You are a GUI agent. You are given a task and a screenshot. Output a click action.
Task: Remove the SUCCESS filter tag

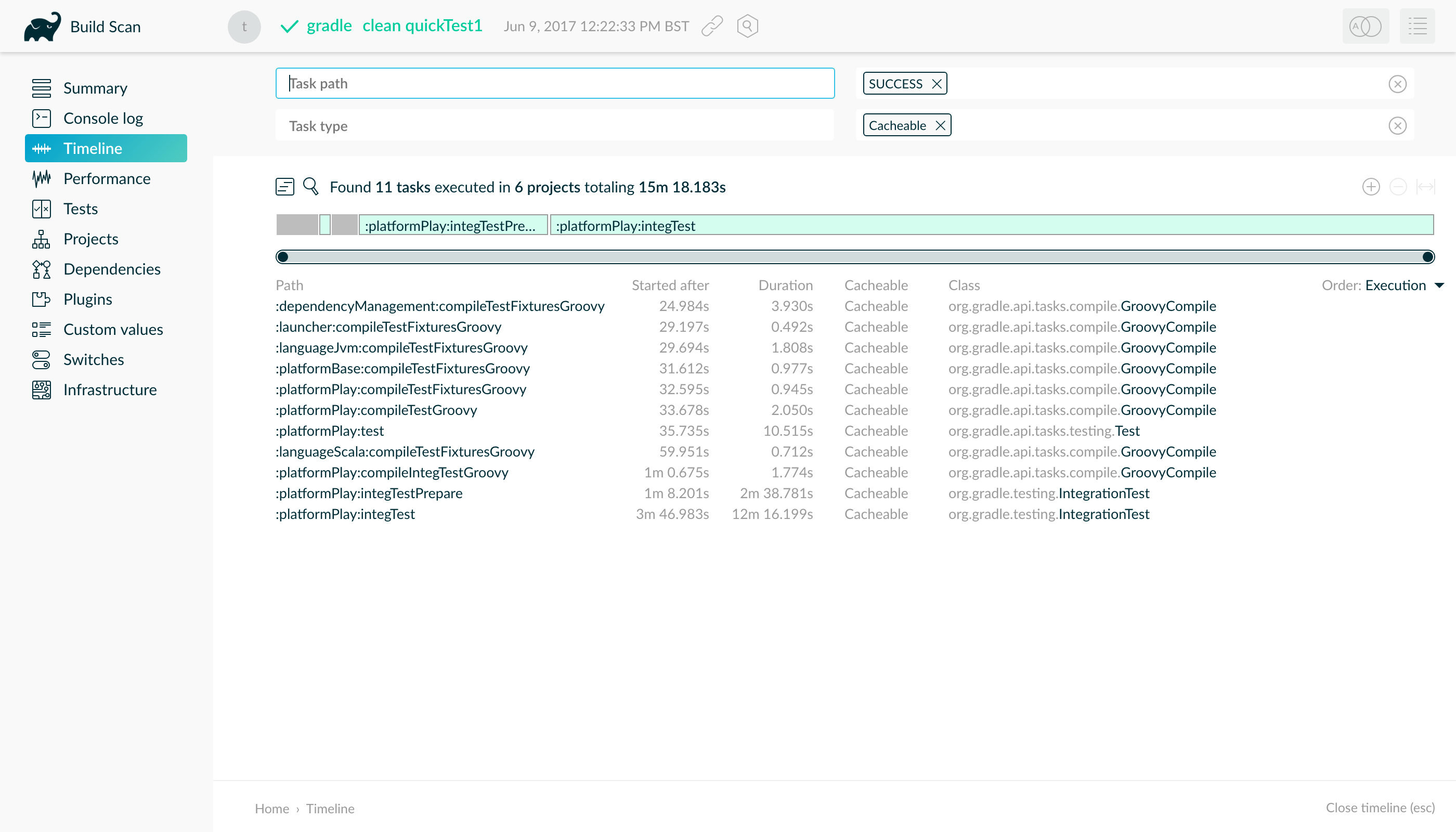click(x=937, y=84)
